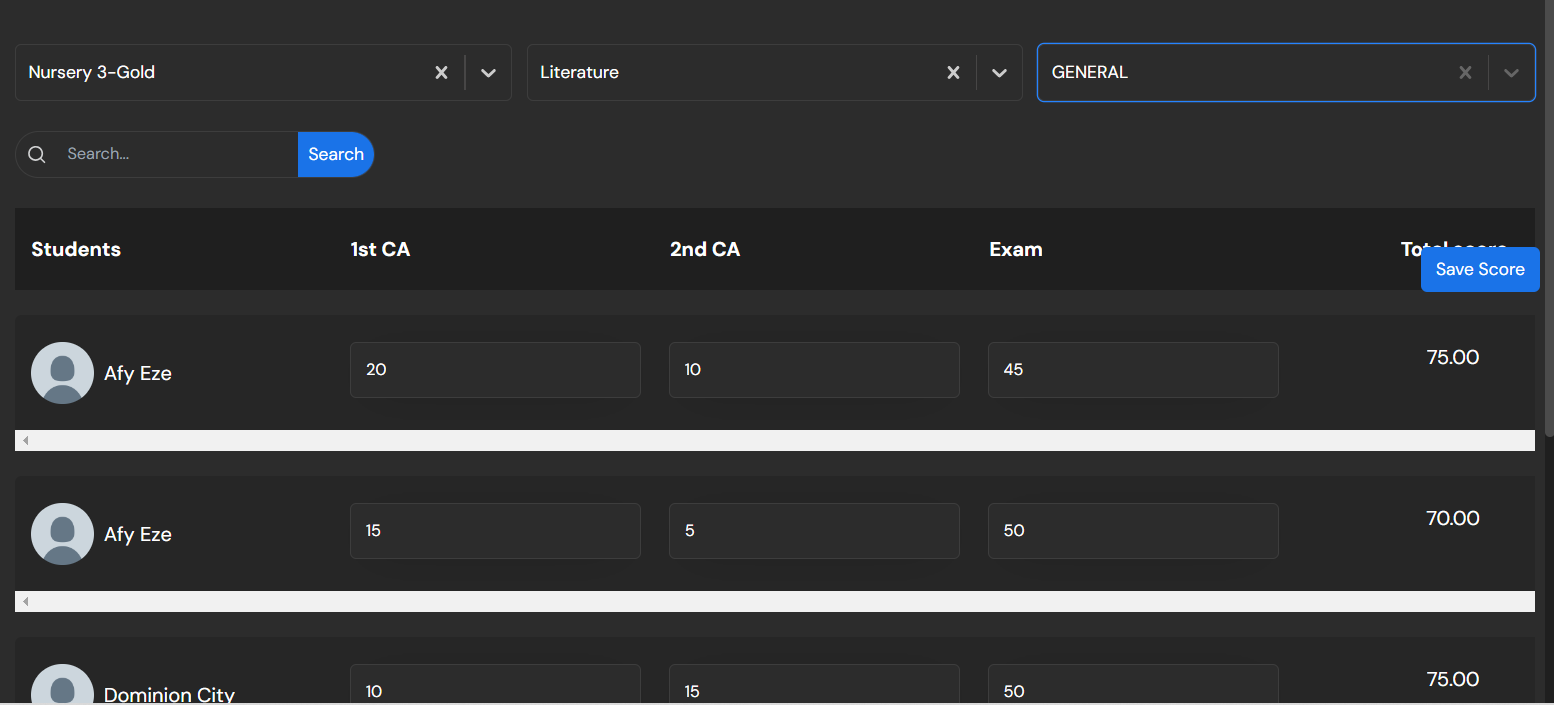1554x705 pixels.
Task: Click the Dominion City avatar
Action: (x=62, y=688)
